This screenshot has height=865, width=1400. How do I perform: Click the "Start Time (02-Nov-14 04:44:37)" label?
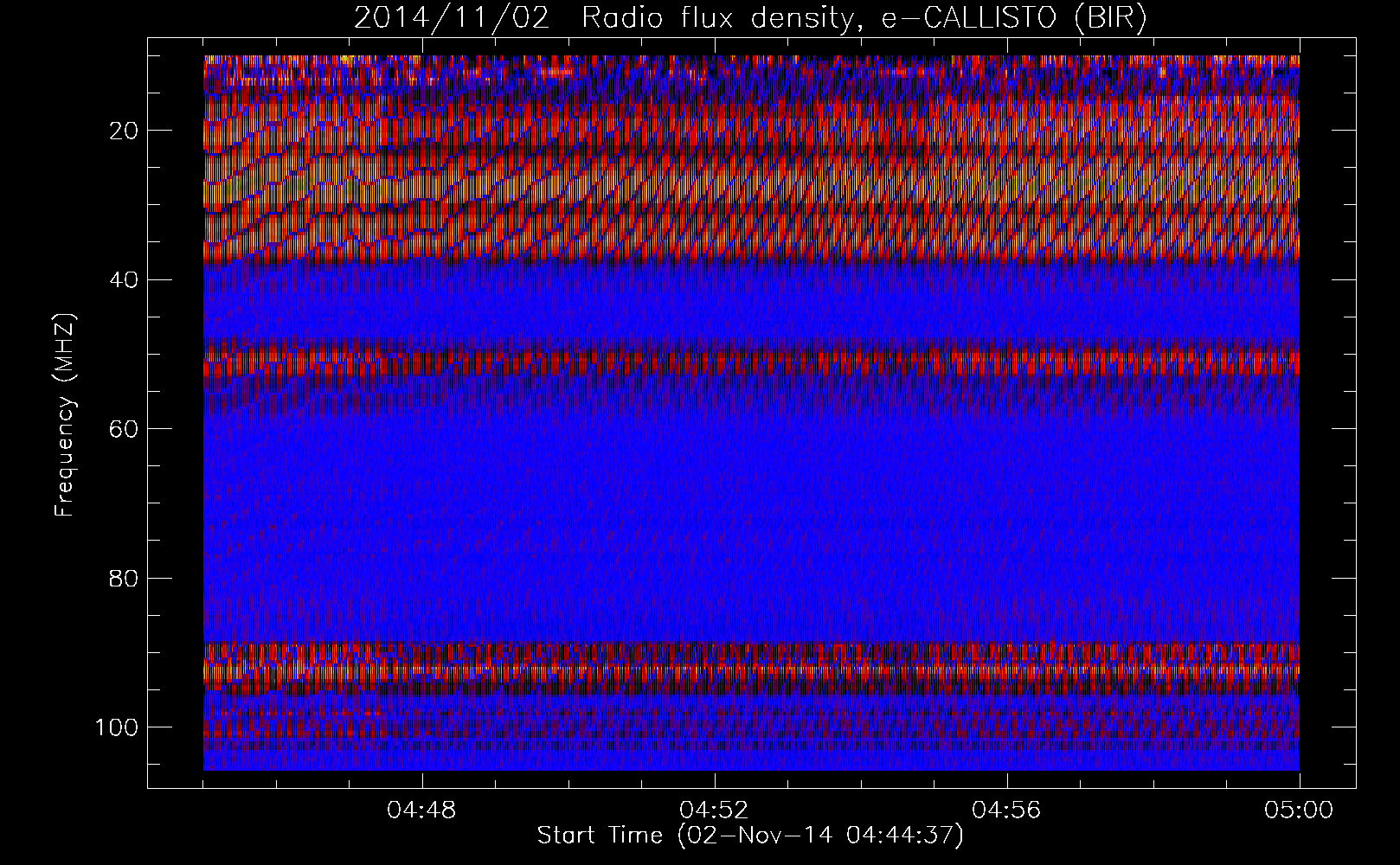click(750, 836)
